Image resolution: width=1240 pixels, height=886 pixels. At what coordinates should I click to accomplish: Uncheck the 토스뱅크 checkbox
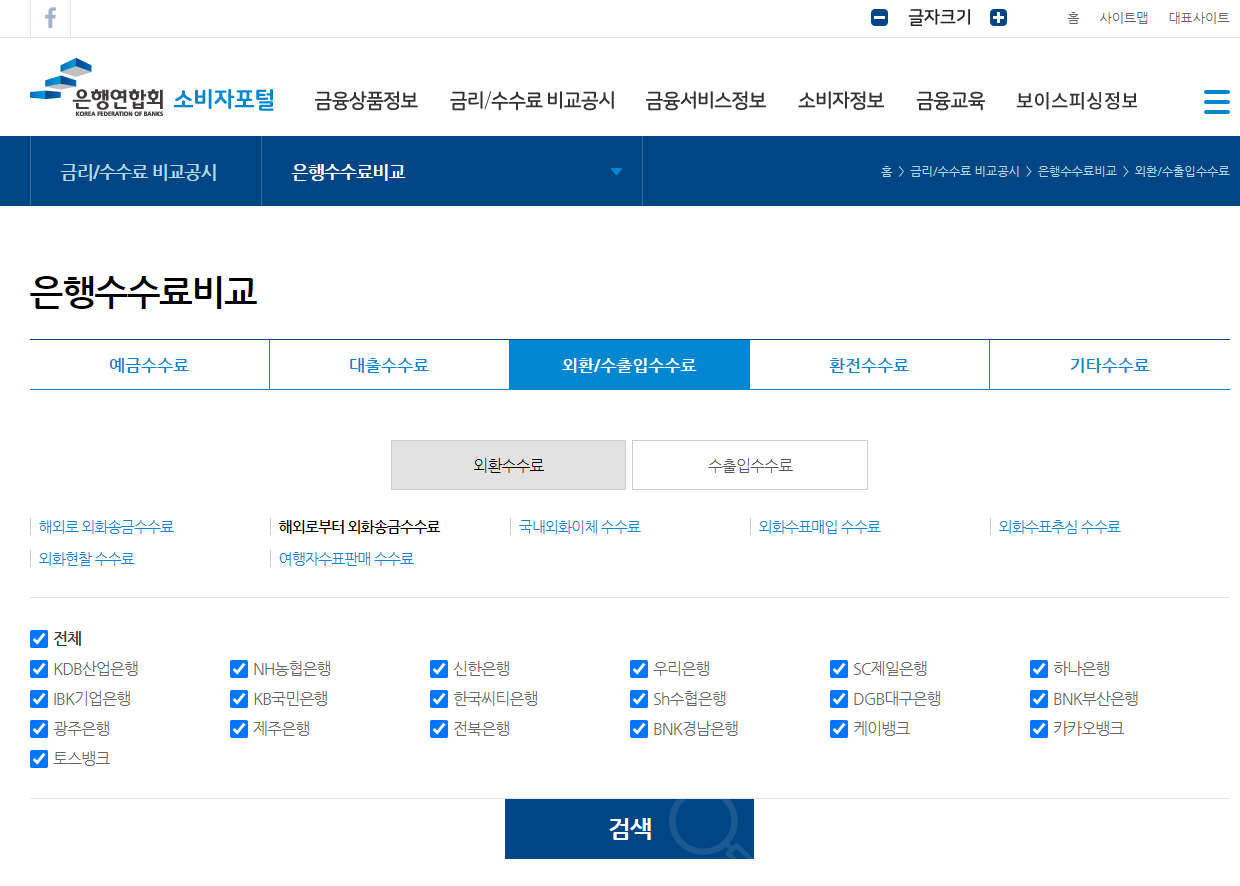[39, 759]
